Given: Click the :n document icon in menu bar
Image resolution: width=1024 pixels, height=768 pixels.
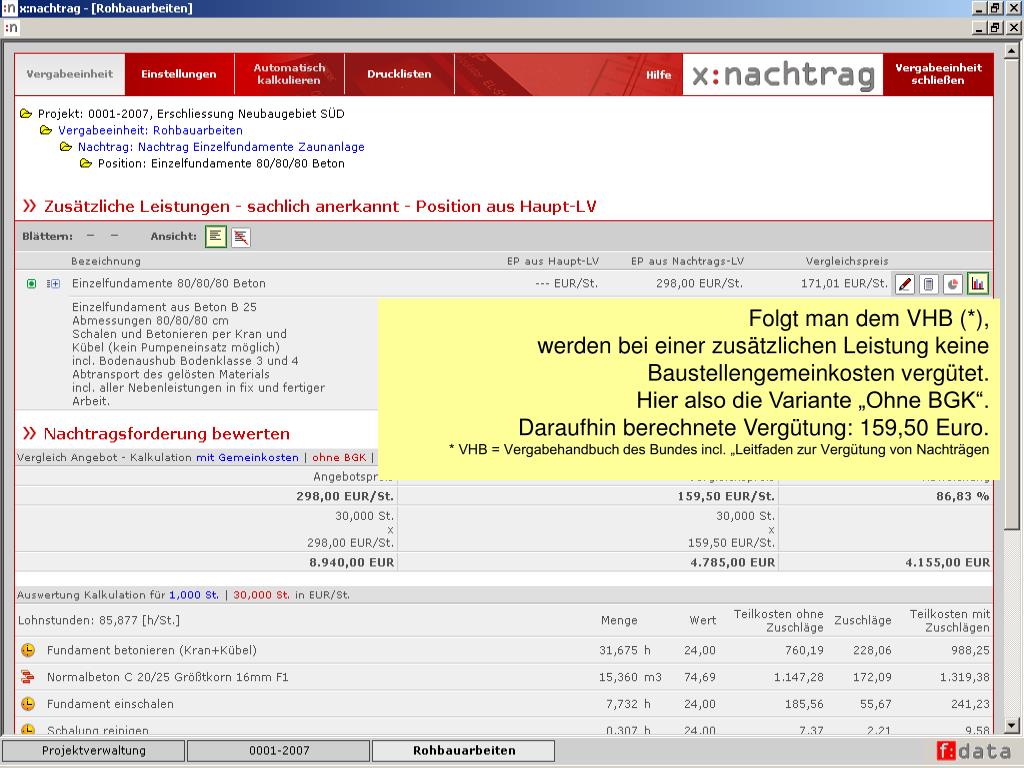Looking at the screenshot, I should (11, 27).
